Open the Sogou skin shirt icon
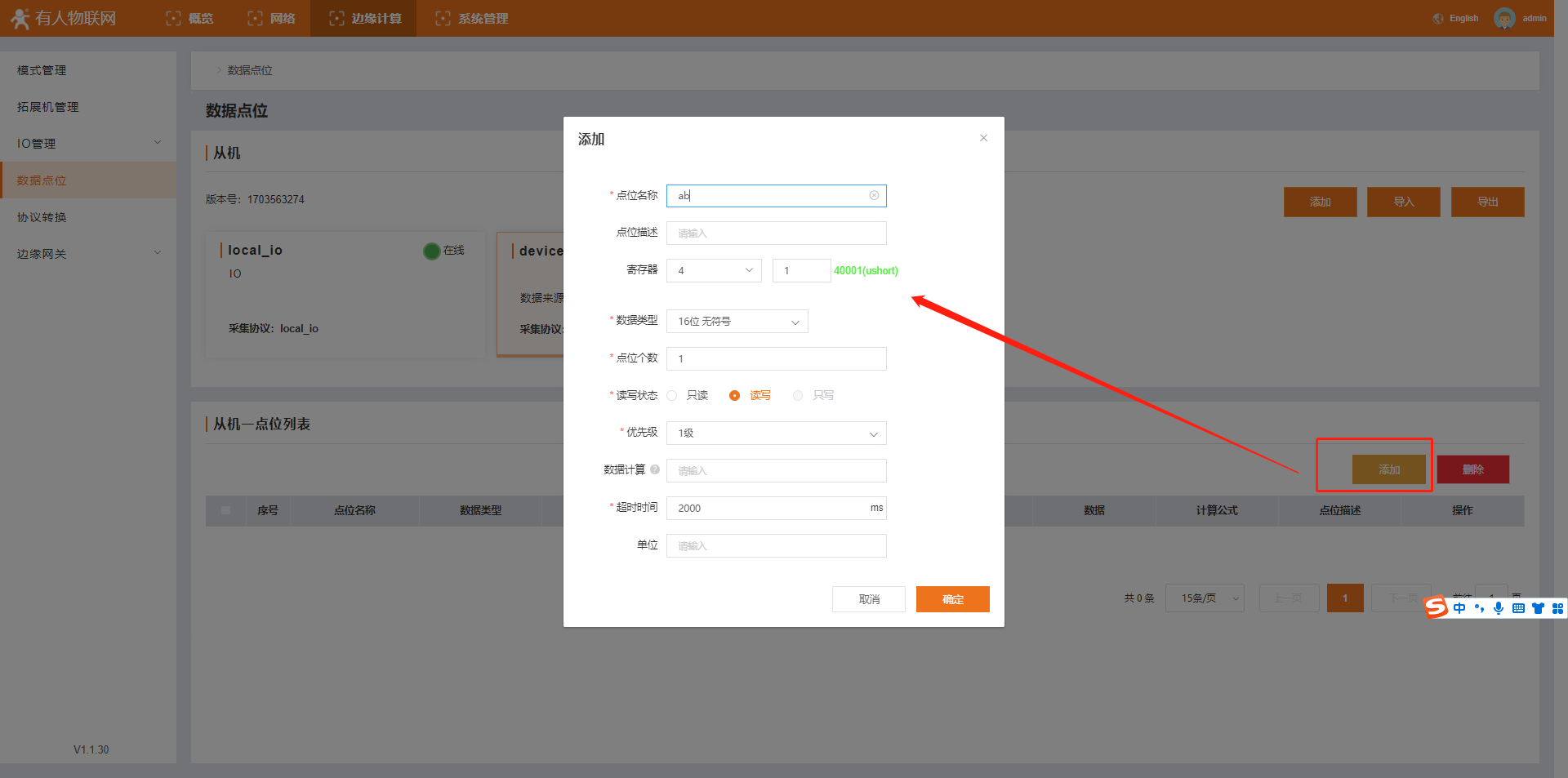 (x=1538, y=608)
